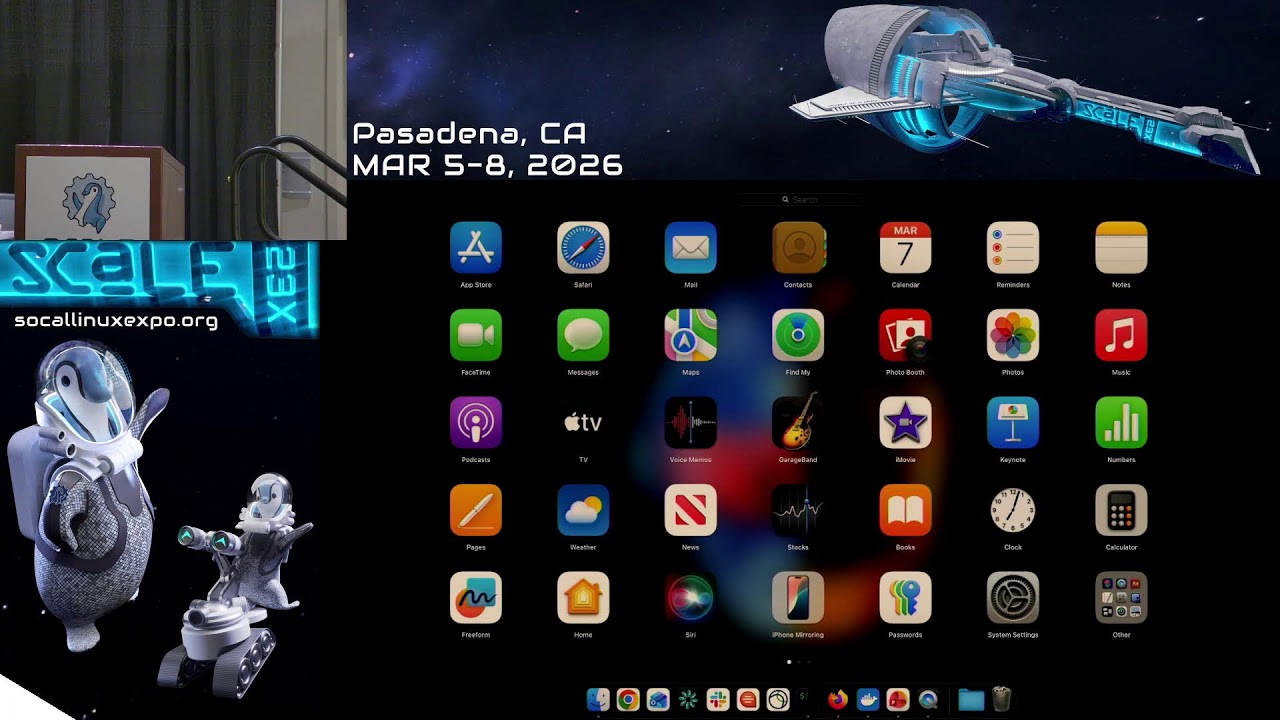Open the App Store app

pos(476,248)
